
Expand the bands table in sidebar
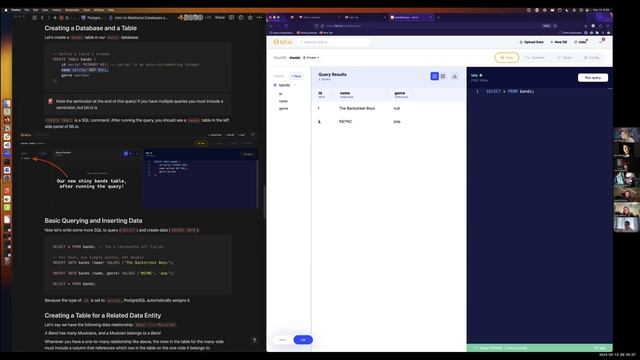tap(284, 85)
